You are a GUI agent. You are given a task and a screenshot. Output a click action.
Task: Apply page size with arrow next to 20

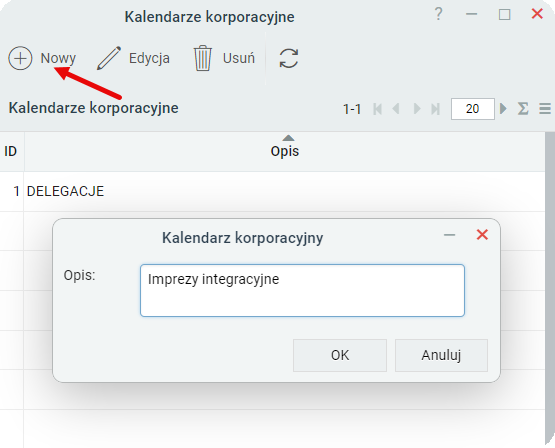pyautogui.click(x=503, y=108)
